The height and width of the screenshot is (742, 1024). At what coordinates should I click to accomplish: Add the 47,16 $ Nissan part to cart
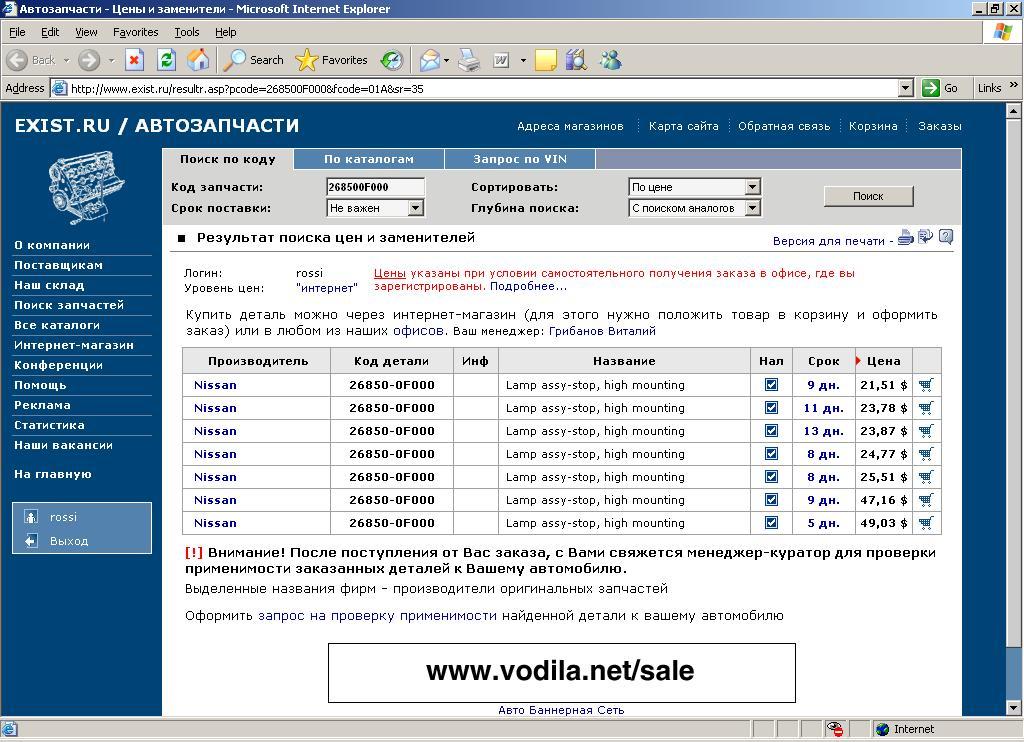click(926, 500)
